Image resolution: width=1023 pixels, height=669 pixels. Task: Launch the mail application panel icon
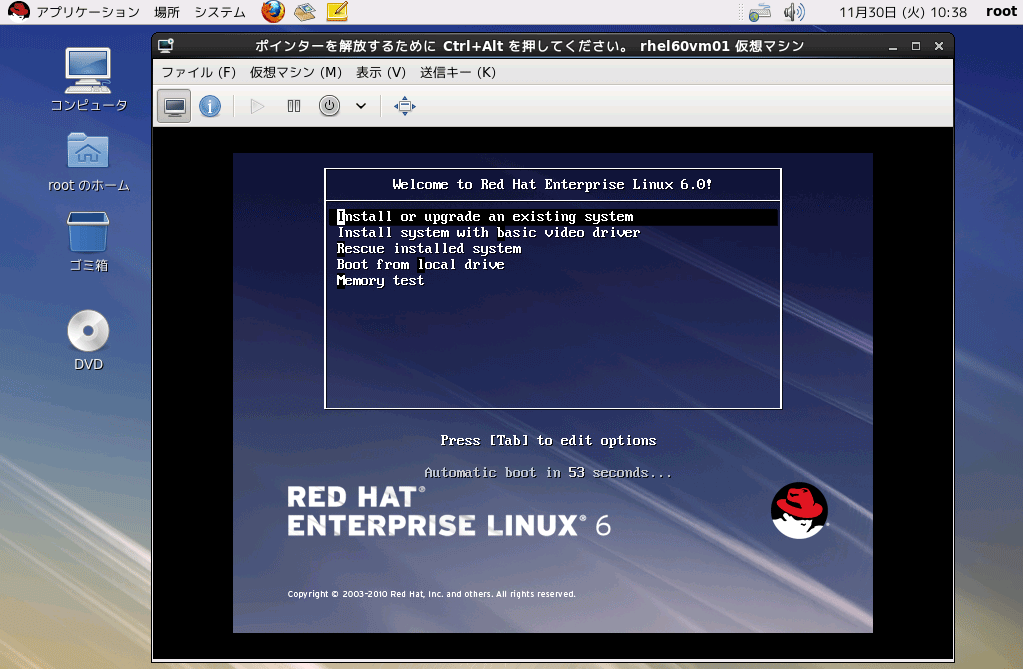point(305,11)
